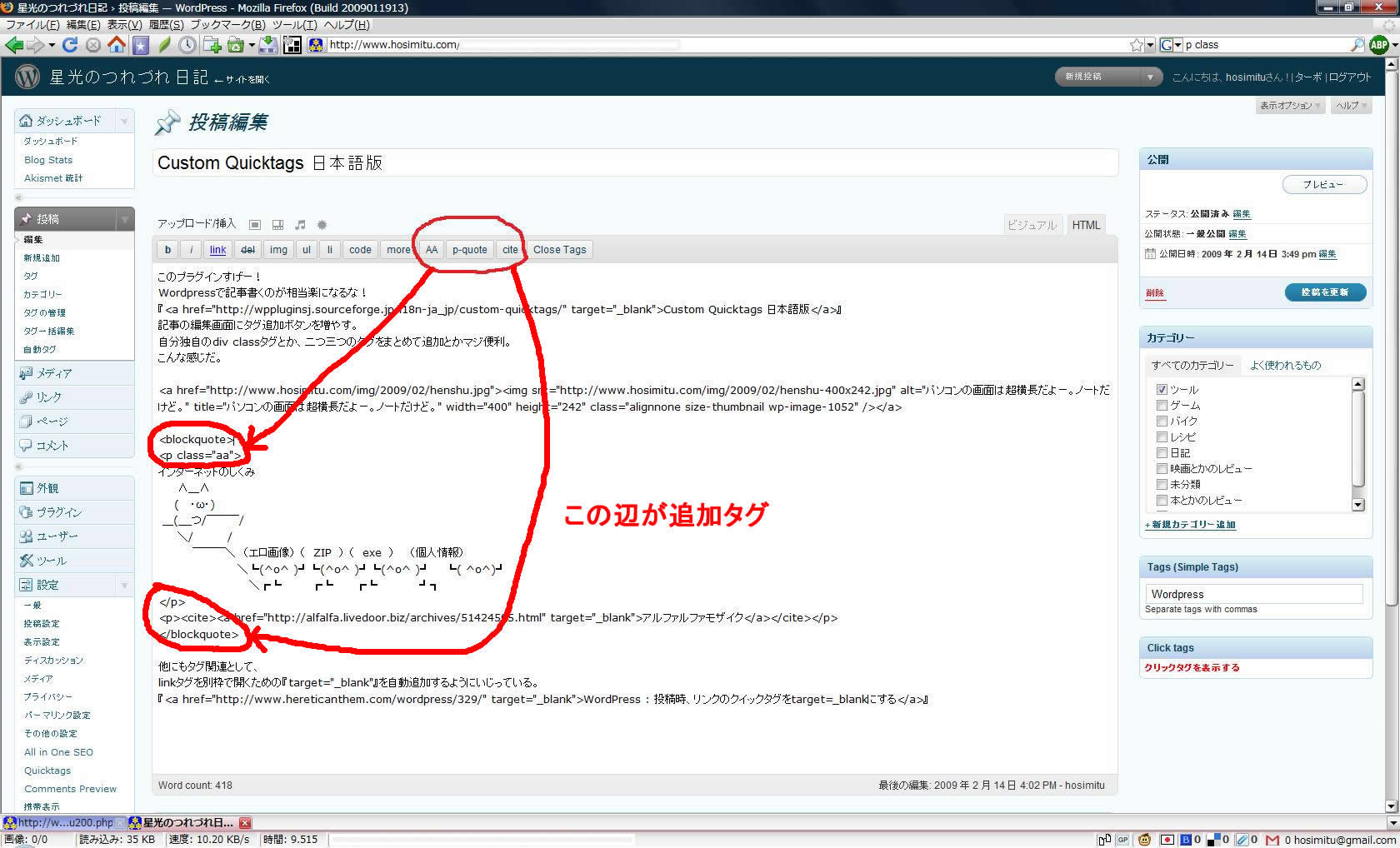Collapse the 投稿 sidebar menu arrow
Image resolution: width=1400 pixels, height=848 pixels.
124,219
